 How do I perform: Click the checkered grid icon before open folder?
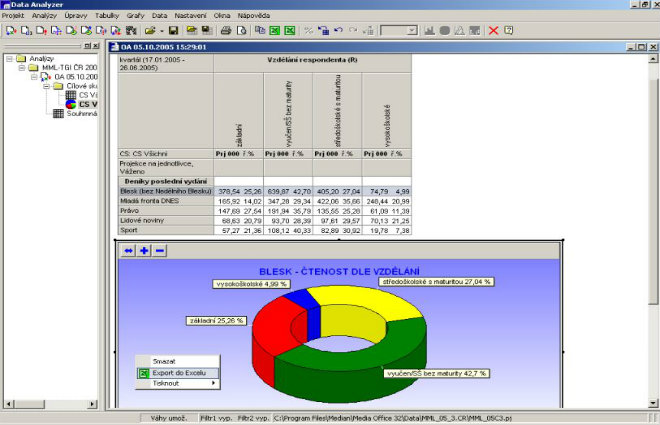pyautogui.click(x=131, y=30)
